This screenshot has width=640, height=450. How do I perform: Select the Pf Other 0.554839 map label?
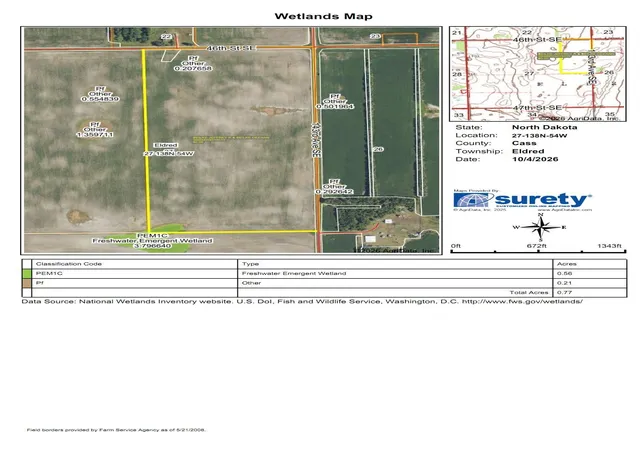pyautogui.click(x=100, y=94)
